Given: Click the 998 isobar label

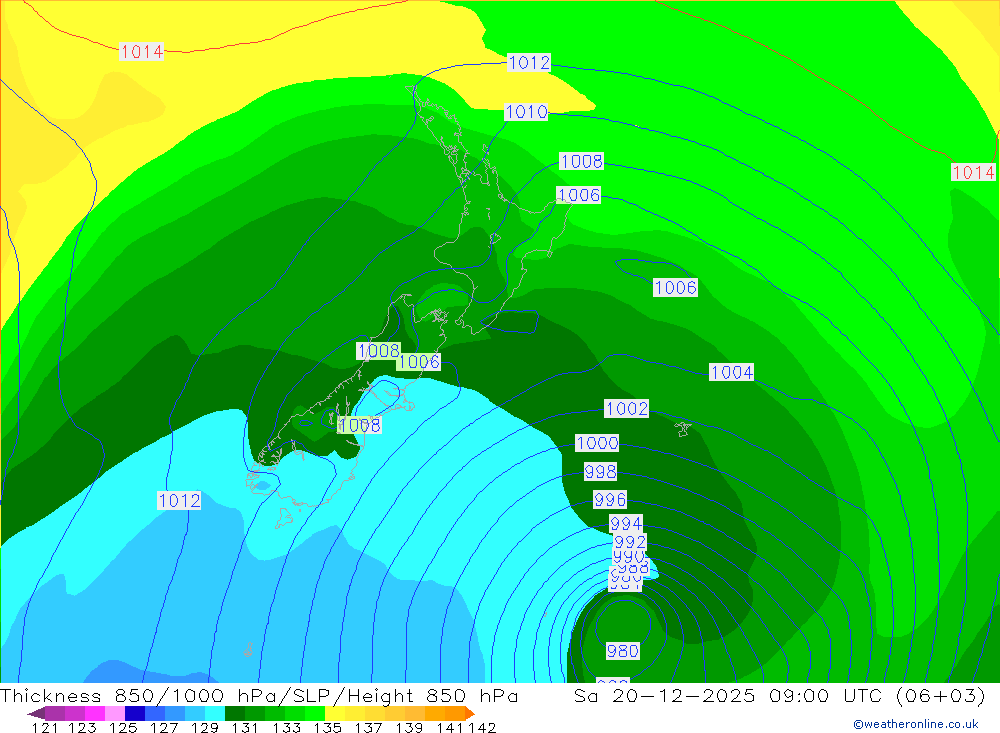Looking at the screenshot, I should click(x=600, y=471).
